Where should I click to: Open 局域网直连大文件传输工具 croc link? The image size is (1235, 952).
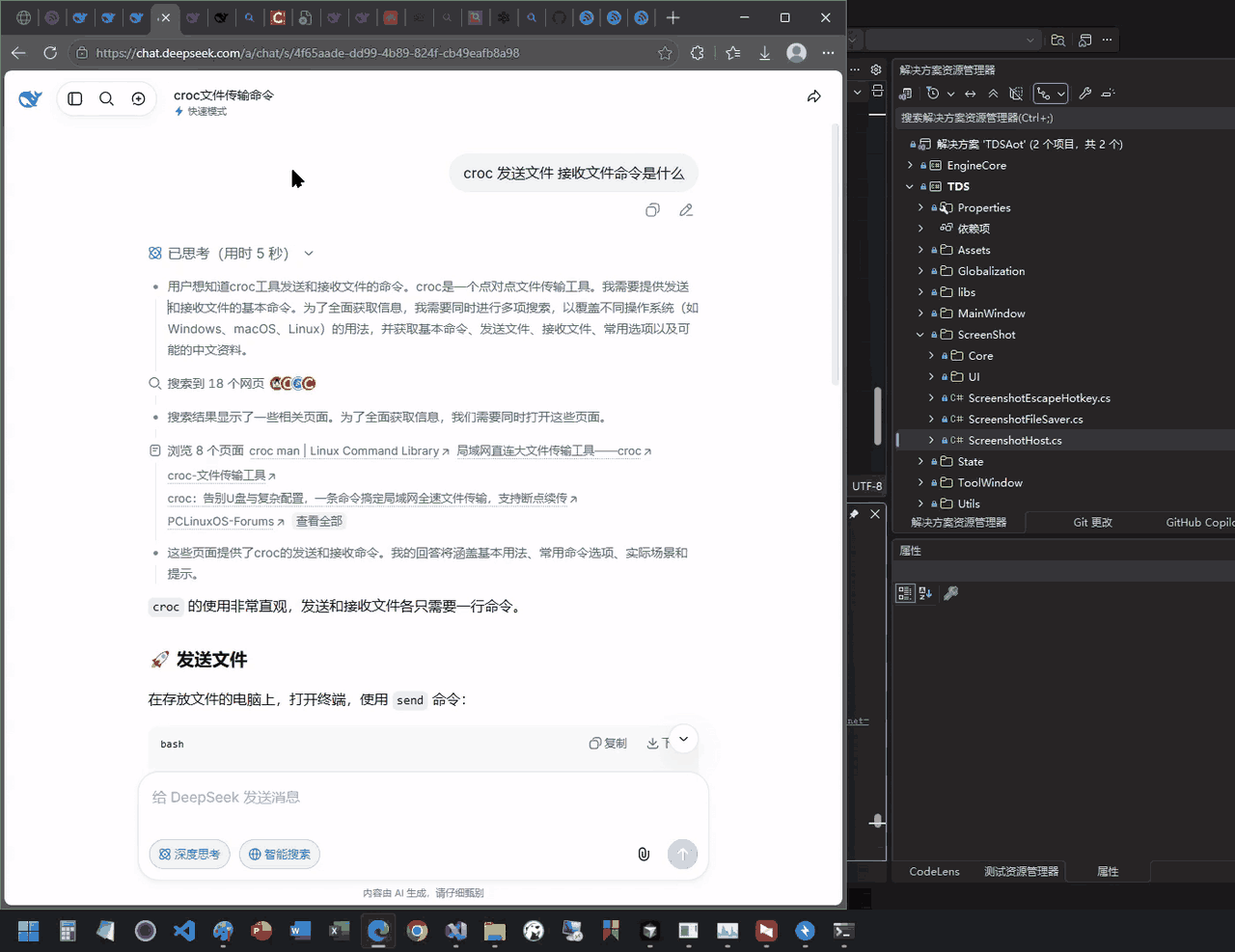pos(554,450)
